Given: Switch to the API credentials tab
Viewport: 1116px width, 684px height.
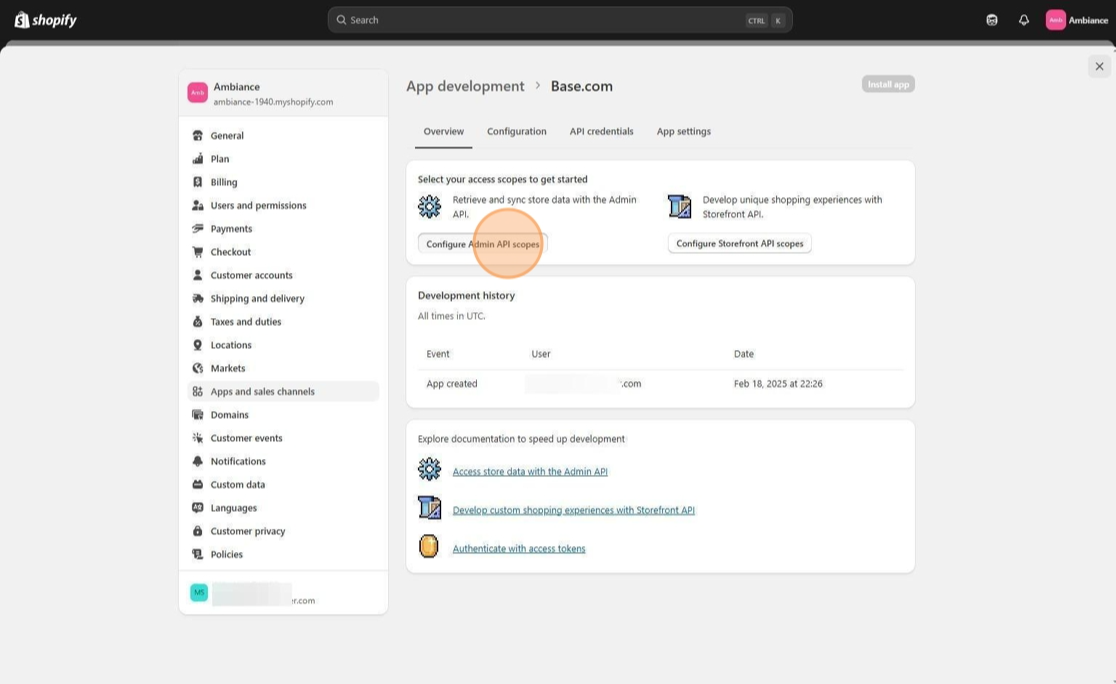Looking at the screenshot, I should (x=601, y=132).
